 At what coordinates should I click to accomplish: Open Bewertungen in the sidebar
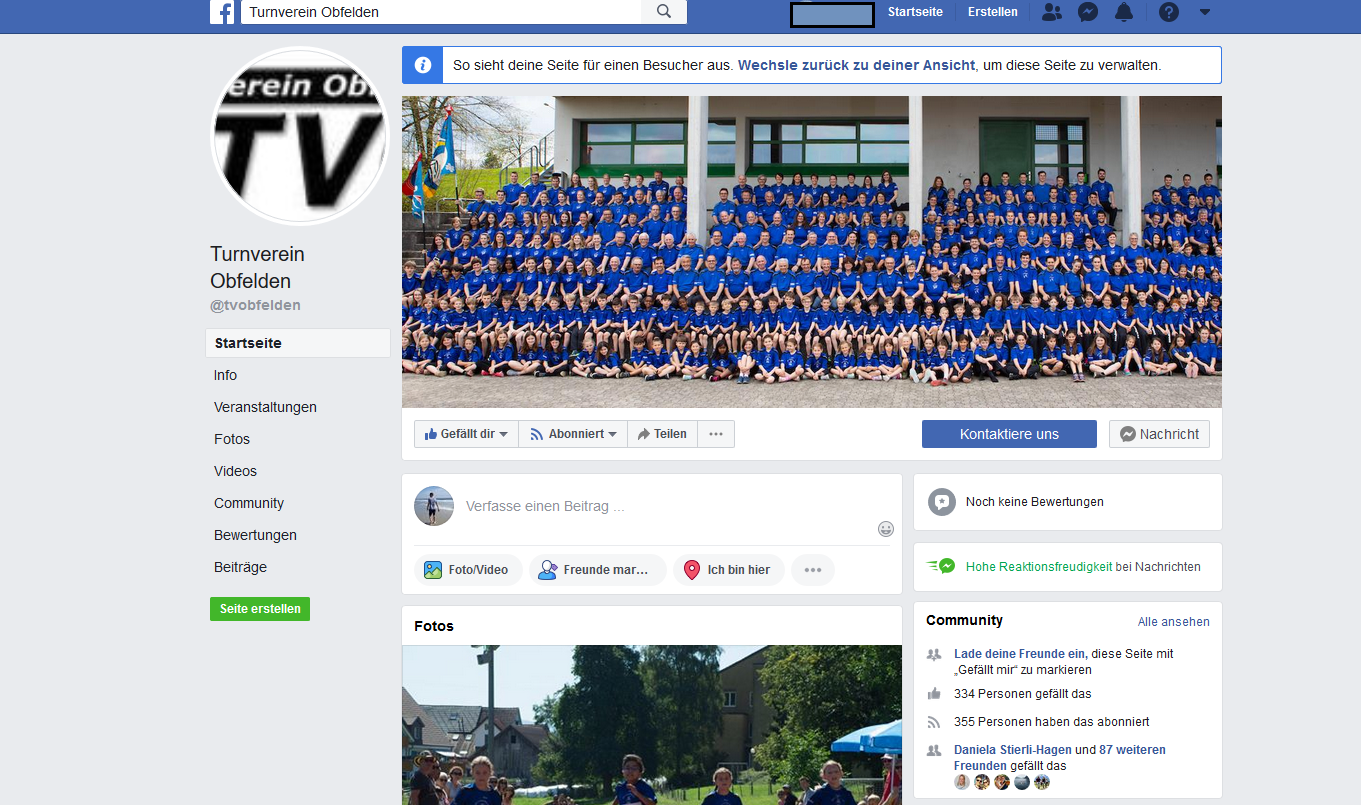255,535
